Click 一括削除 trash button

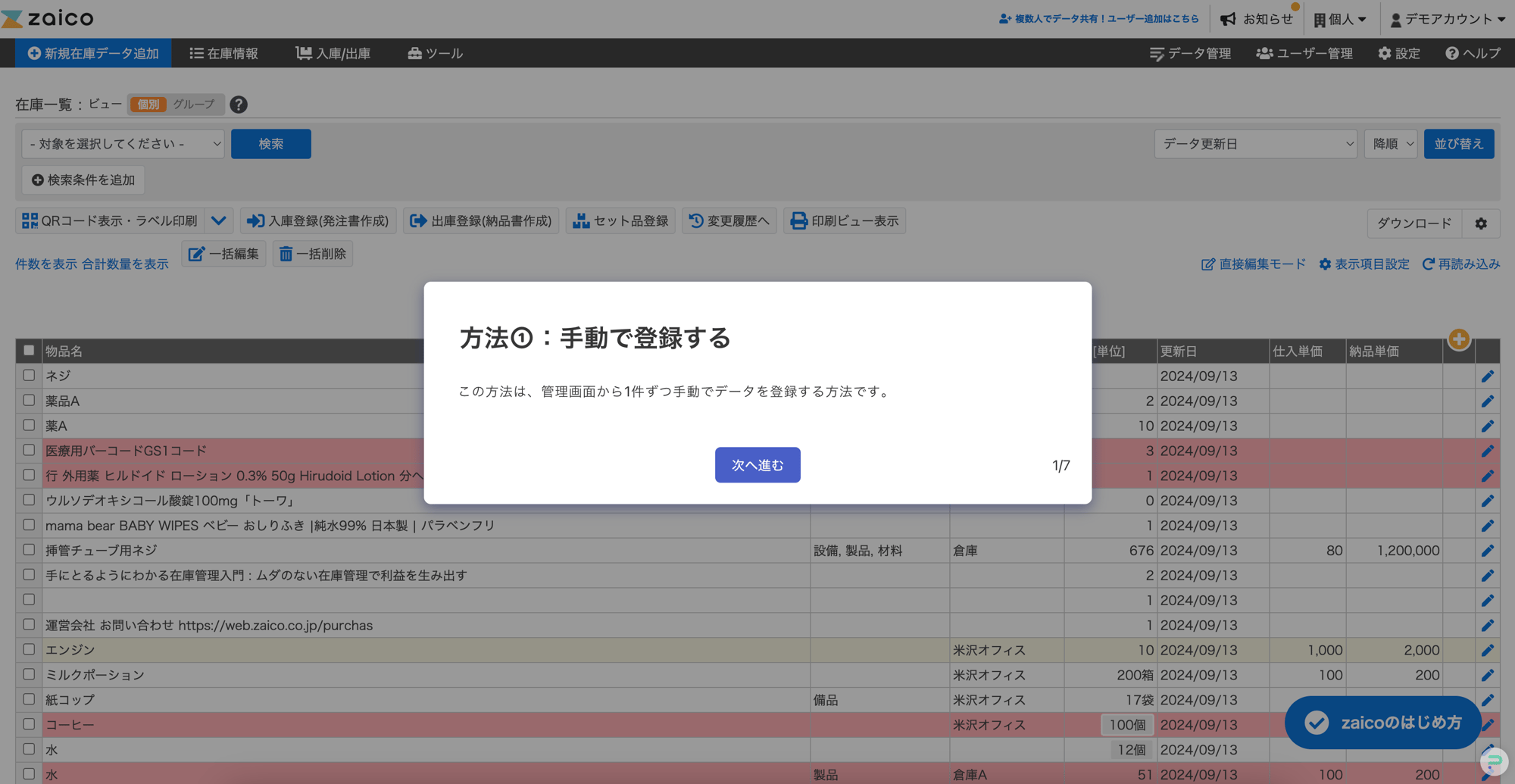[313, 254]
